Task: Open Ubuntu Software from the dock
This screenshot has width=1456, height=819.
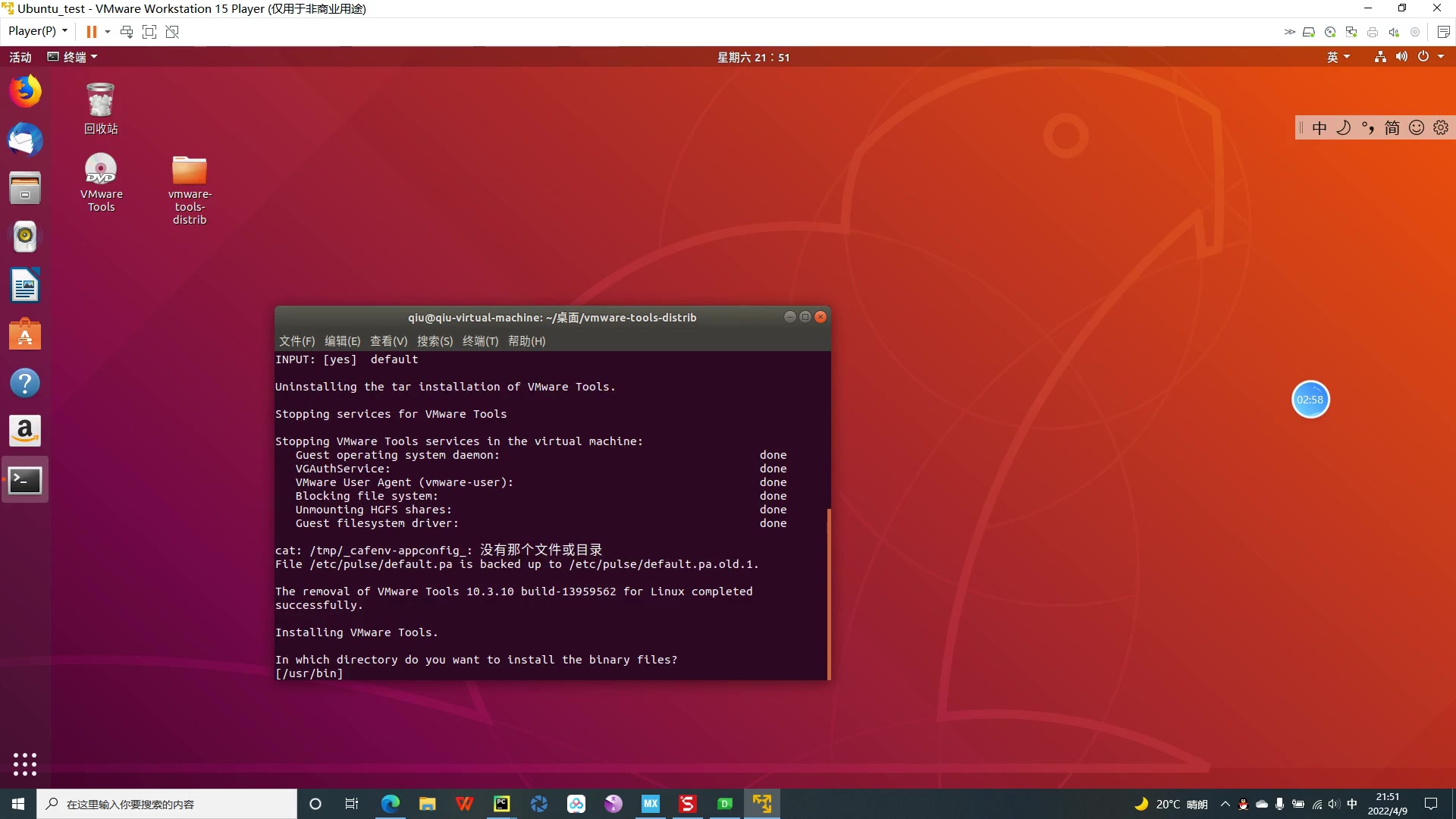Action: 25,334
